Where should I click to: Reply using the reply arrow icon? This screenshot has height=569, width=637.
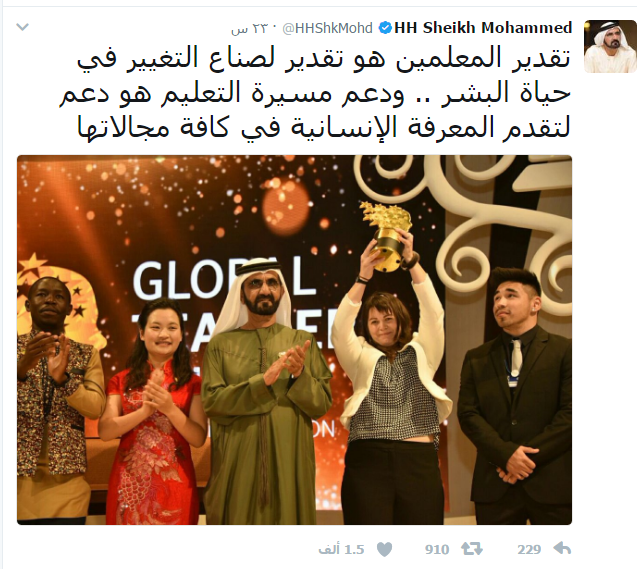tap(562, 549)
